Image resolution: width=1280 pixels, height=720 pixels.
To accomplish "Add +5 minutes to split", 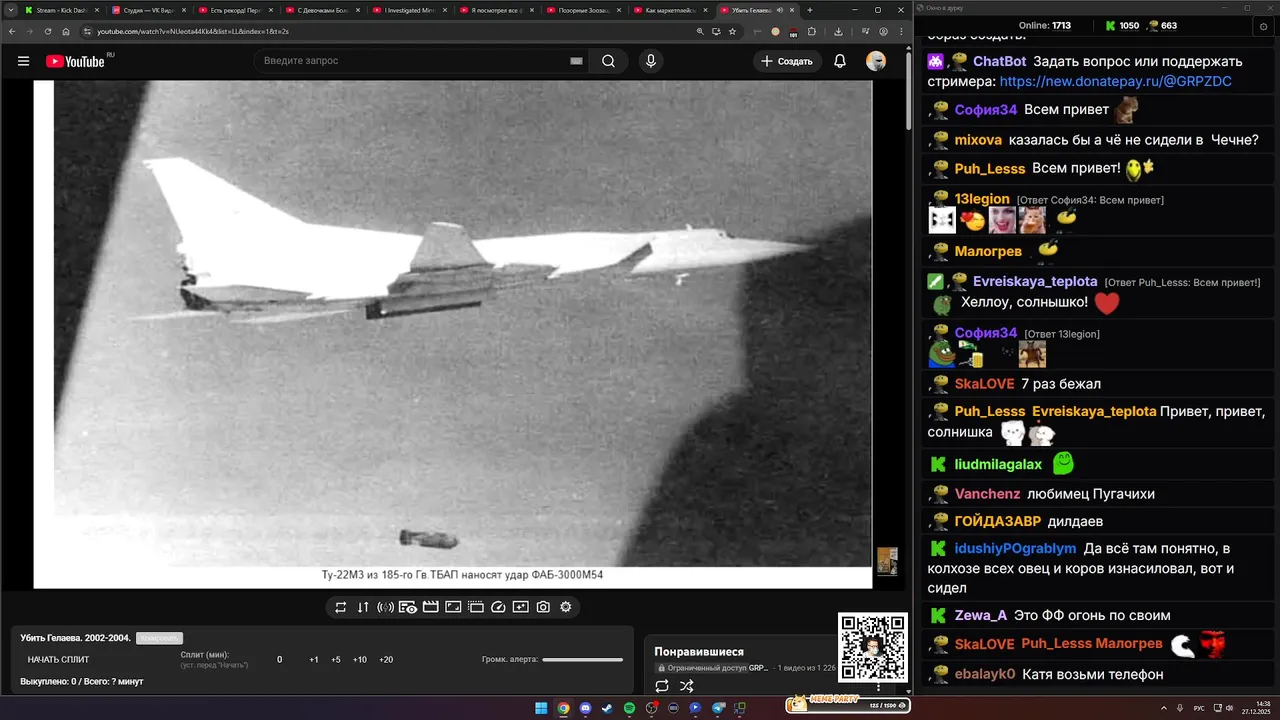I will click(336, 660).
